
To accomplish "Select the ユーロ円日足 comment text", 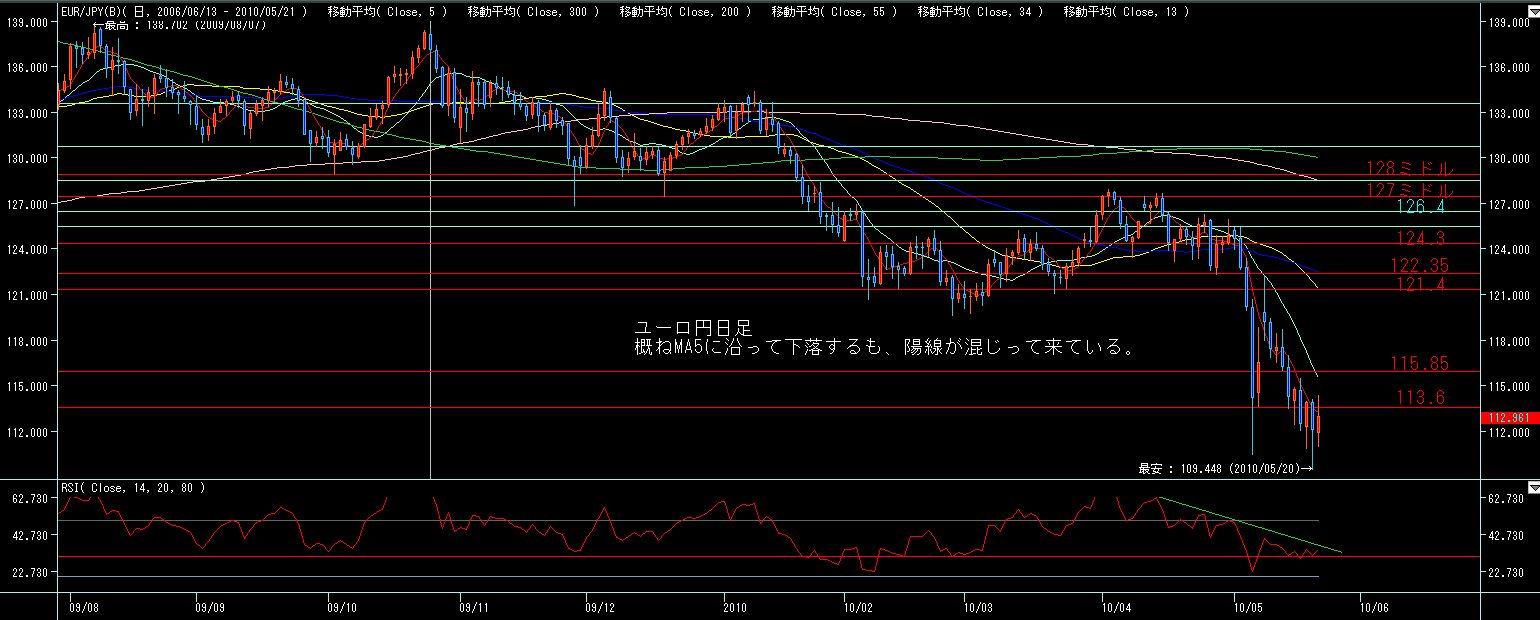I will [x=693, y=328].
